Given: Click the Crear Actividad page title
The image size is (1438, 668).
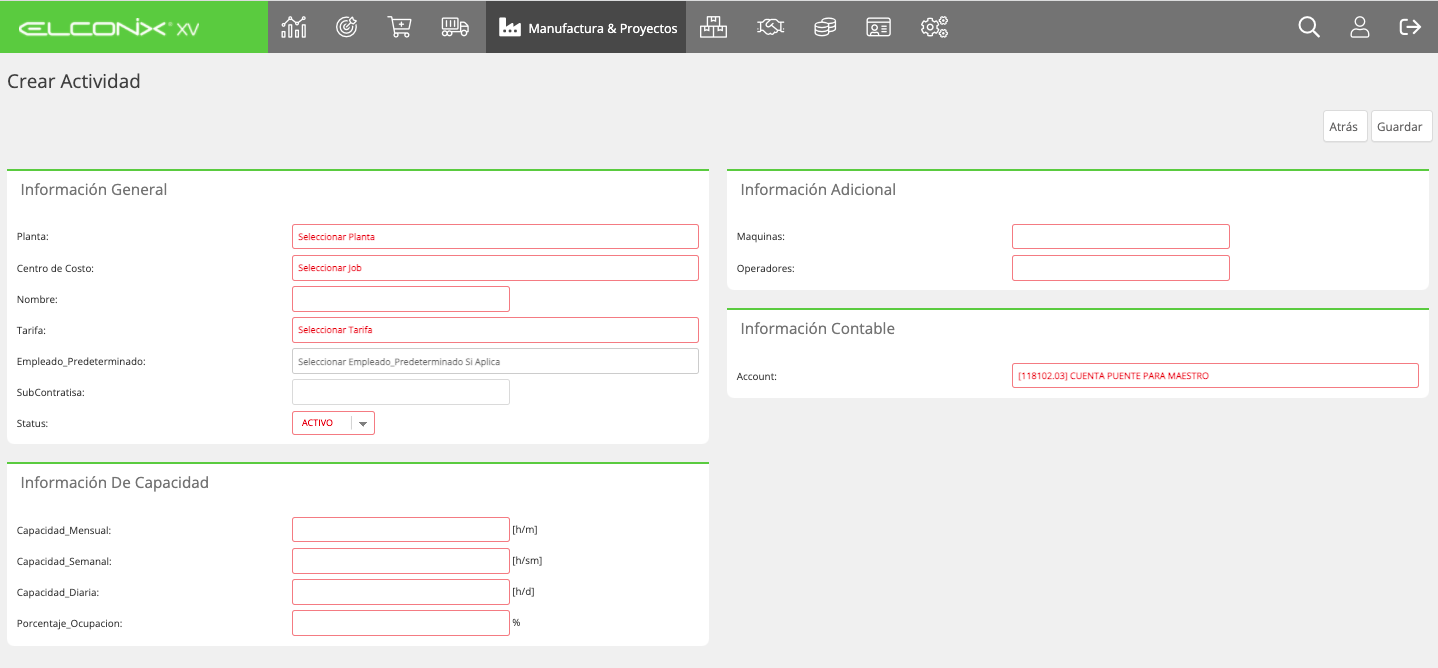Looking at the screenshot, I should pyautogui.click(x=74, y=82).
